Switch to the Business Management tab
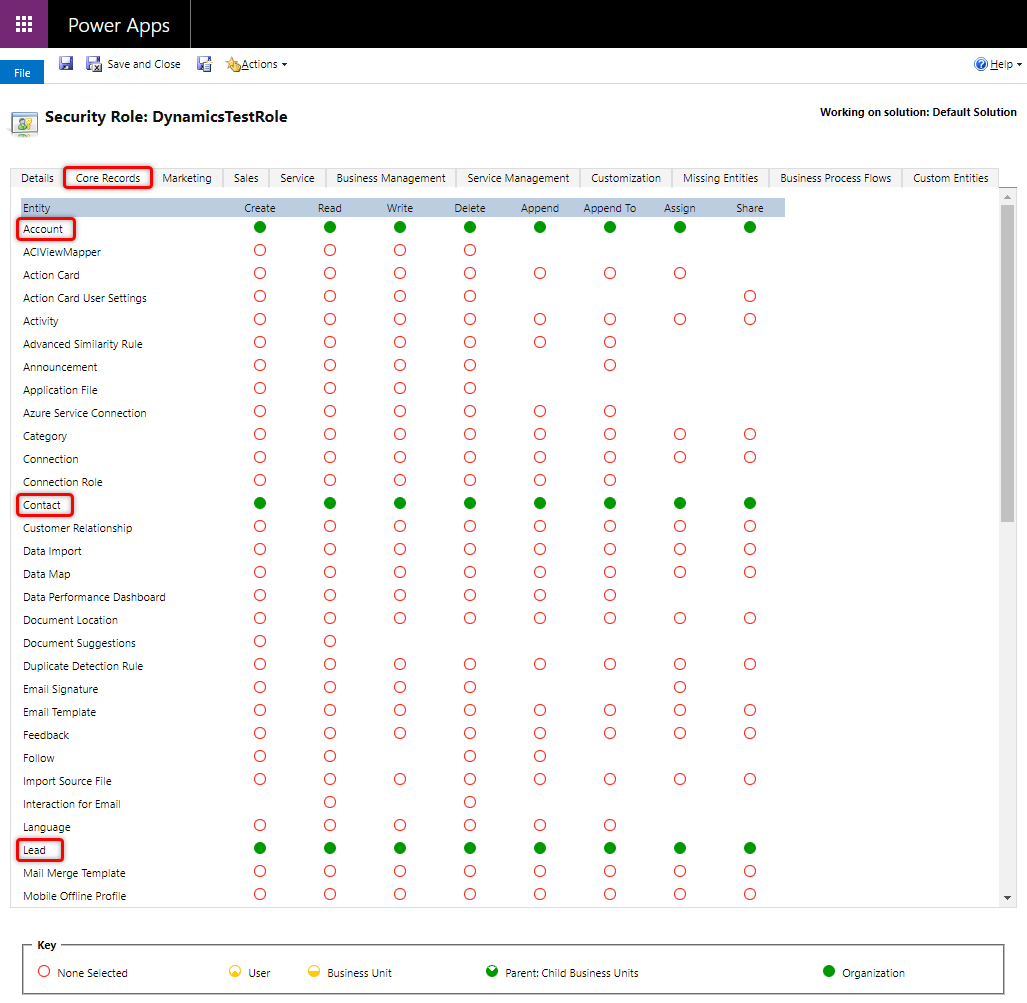 pyautogui.click(x=391, y=178)
